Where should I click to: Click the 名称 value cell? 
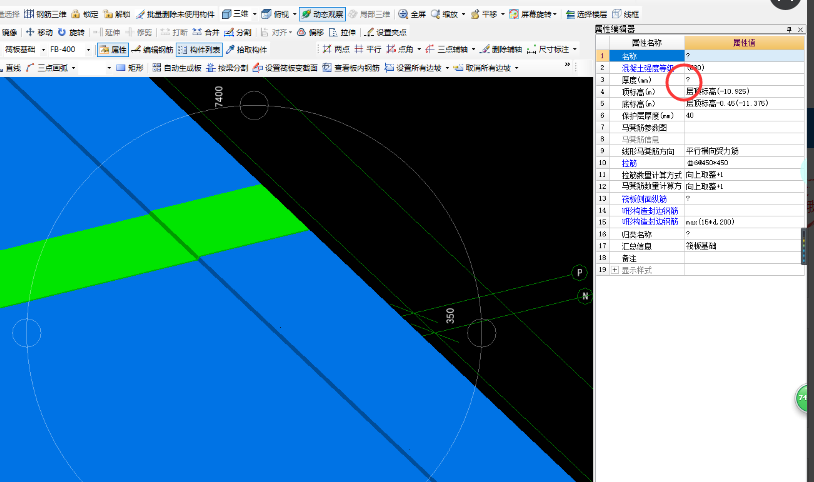tap(744, 56)
